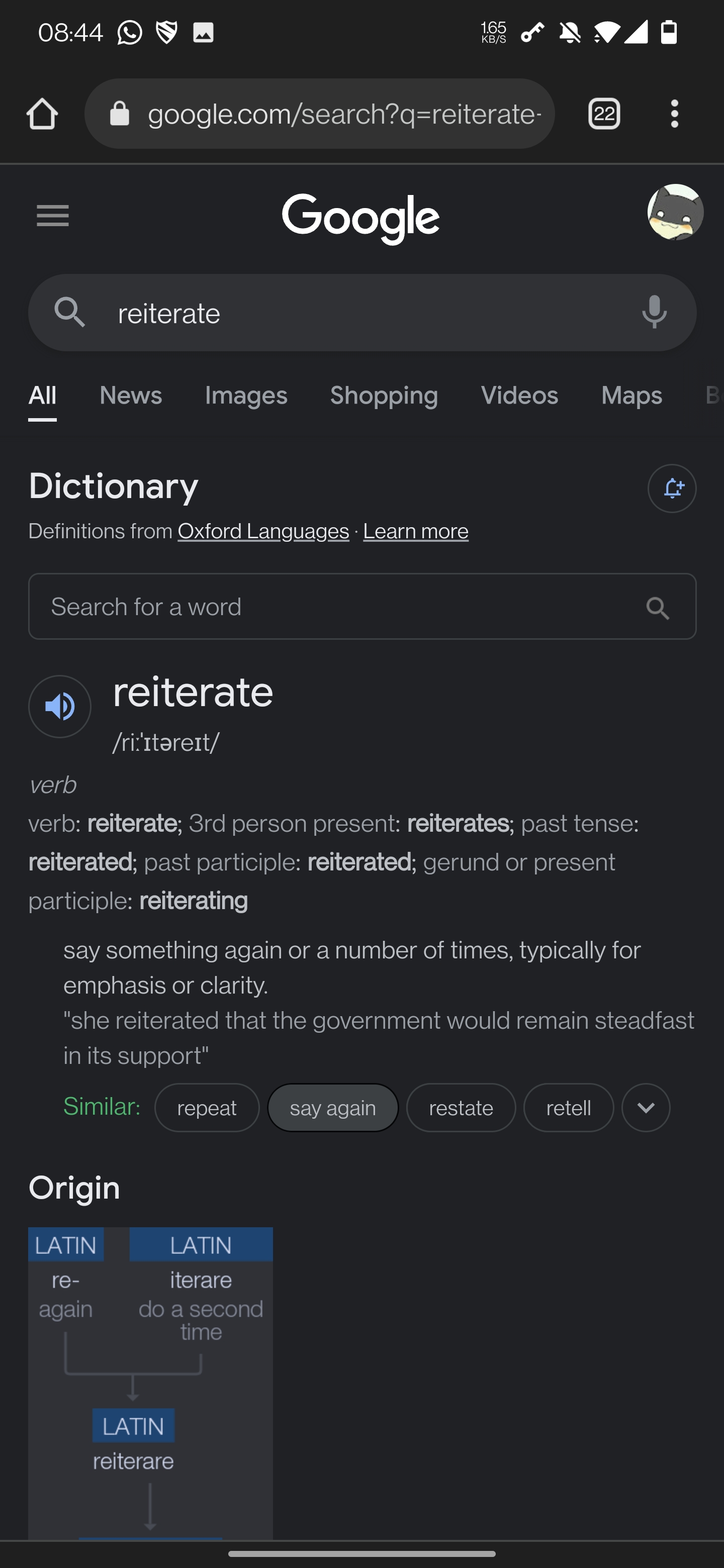Switch to the News tab
The width and height of the screenshot is (724, 1568).
[130, 396]
